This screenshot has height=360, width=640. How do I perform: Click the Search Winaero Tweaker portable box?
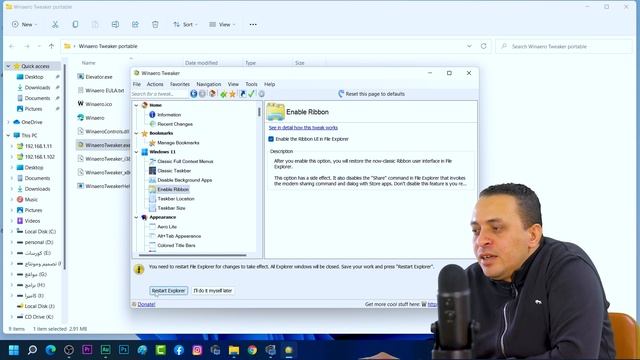pyautogui.click(x=564, y=47)
